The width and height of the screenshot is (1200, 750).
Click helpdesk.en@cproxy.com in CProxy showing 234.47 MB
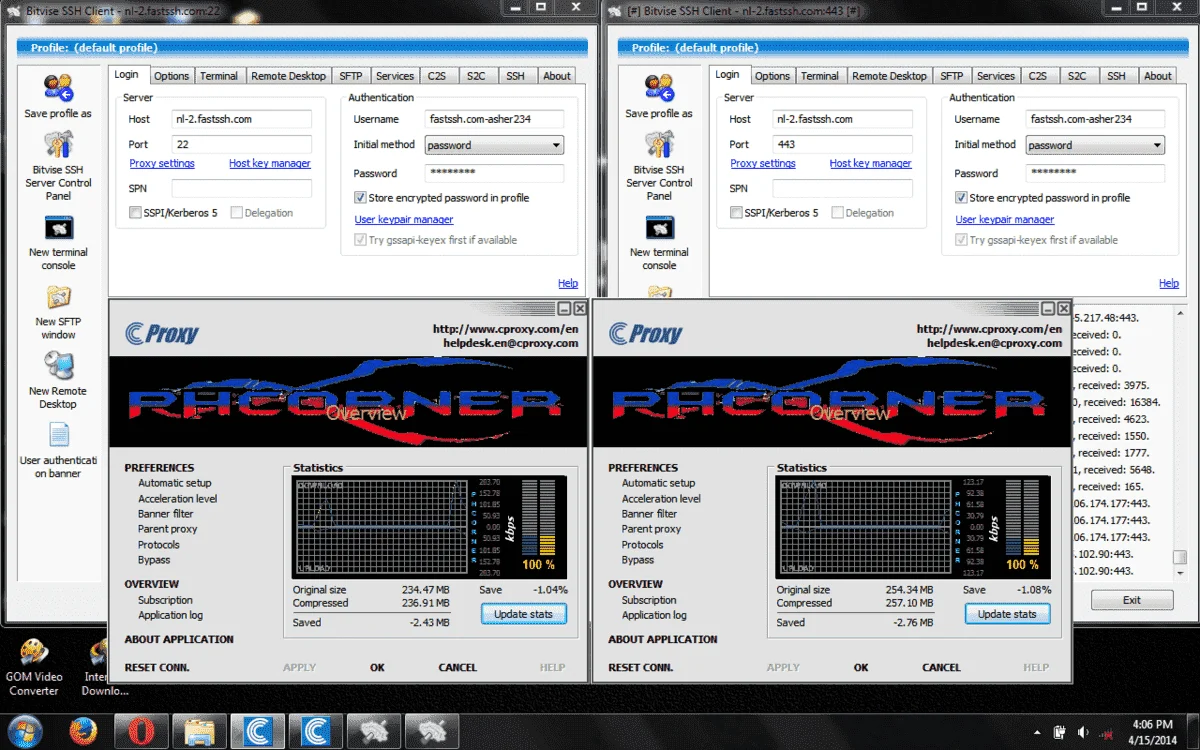point(511,343)
